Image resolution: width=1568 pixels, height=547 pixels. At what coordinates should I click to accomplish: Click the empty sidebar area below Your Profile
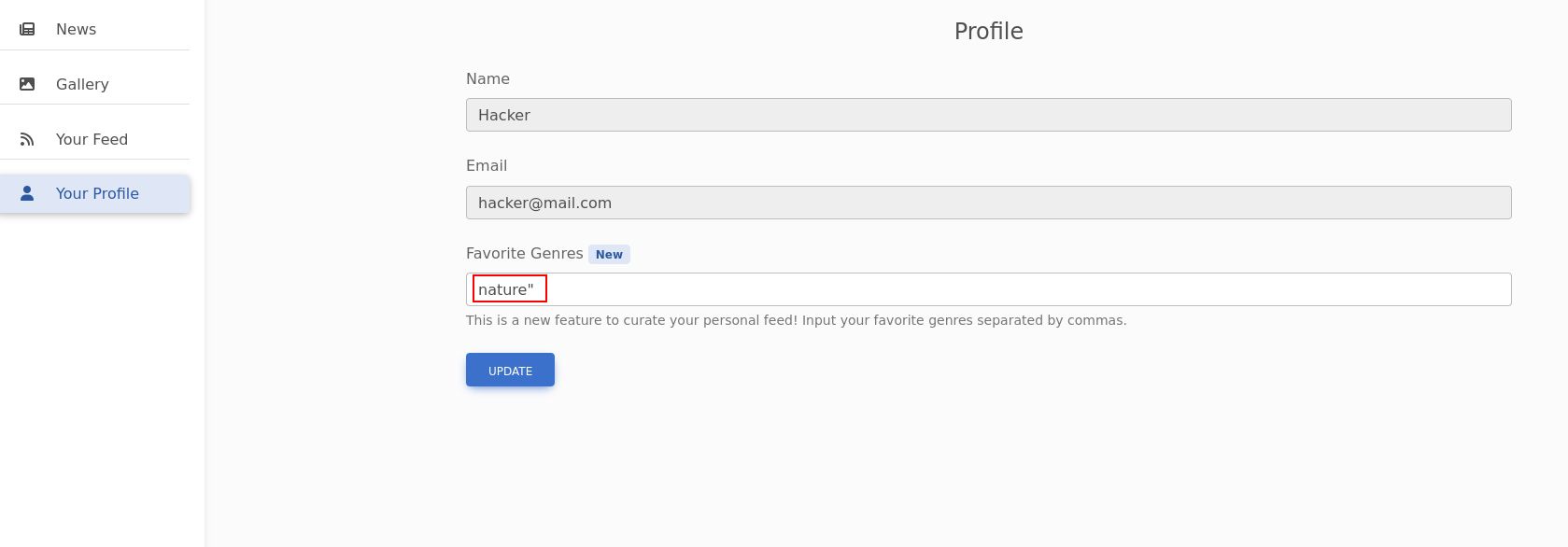[102, 373]
